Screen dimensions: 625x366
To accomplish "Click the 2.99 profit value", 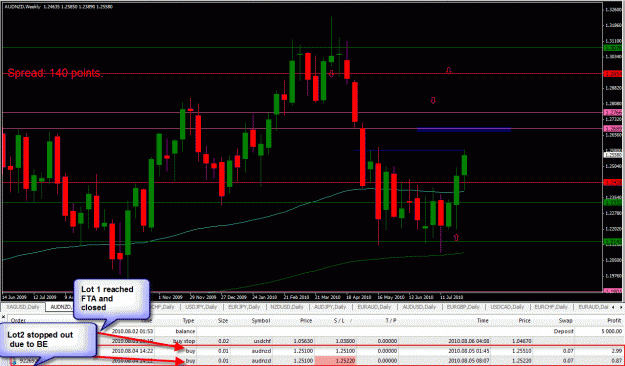I will [617, 351].
